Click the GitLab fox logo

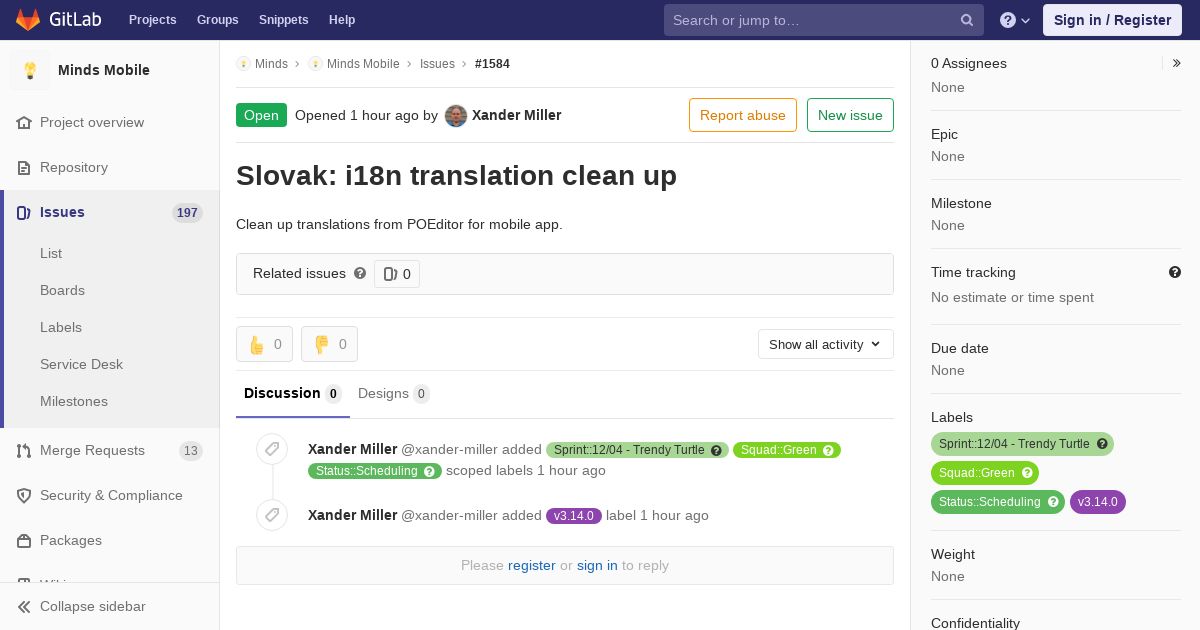(x=28, y=19)
